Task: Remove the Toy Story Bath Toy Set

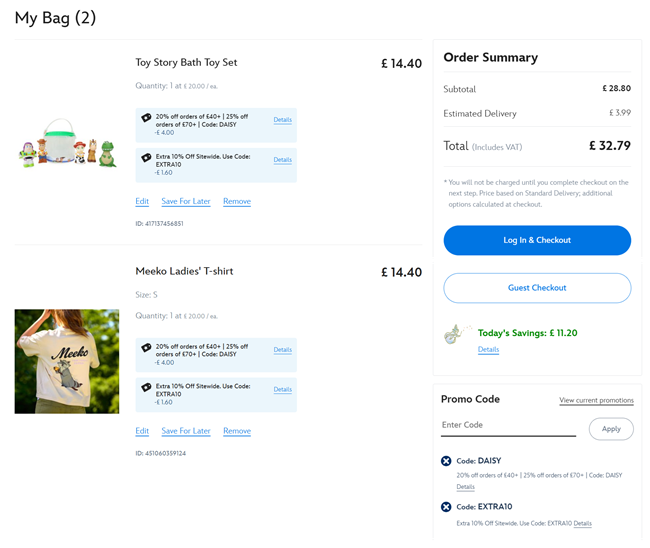Action: (x=237, y=201)
